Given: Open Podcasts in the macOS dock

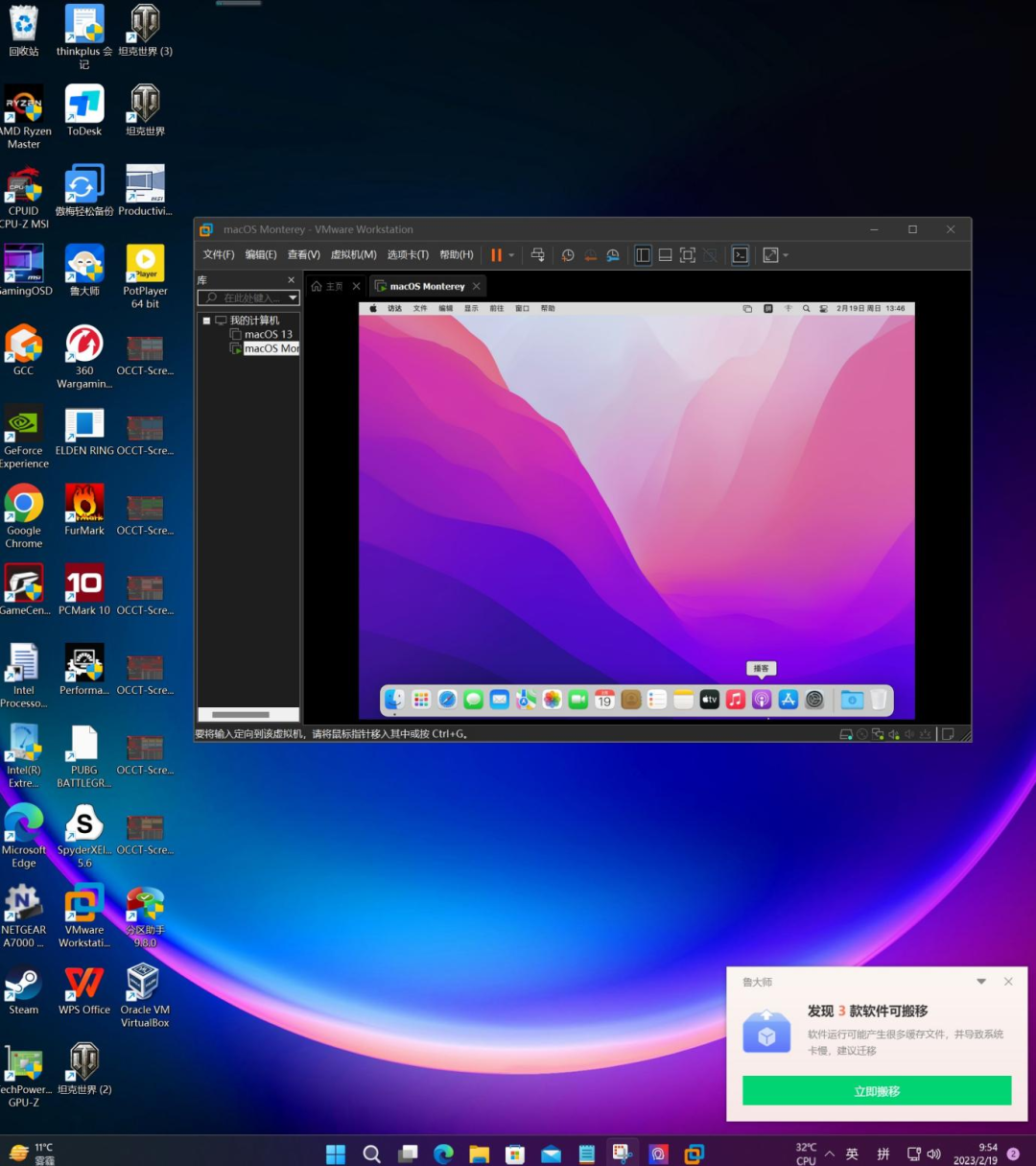Looking at the screenshot, I should pyautogui.click(x=762, y=700).
